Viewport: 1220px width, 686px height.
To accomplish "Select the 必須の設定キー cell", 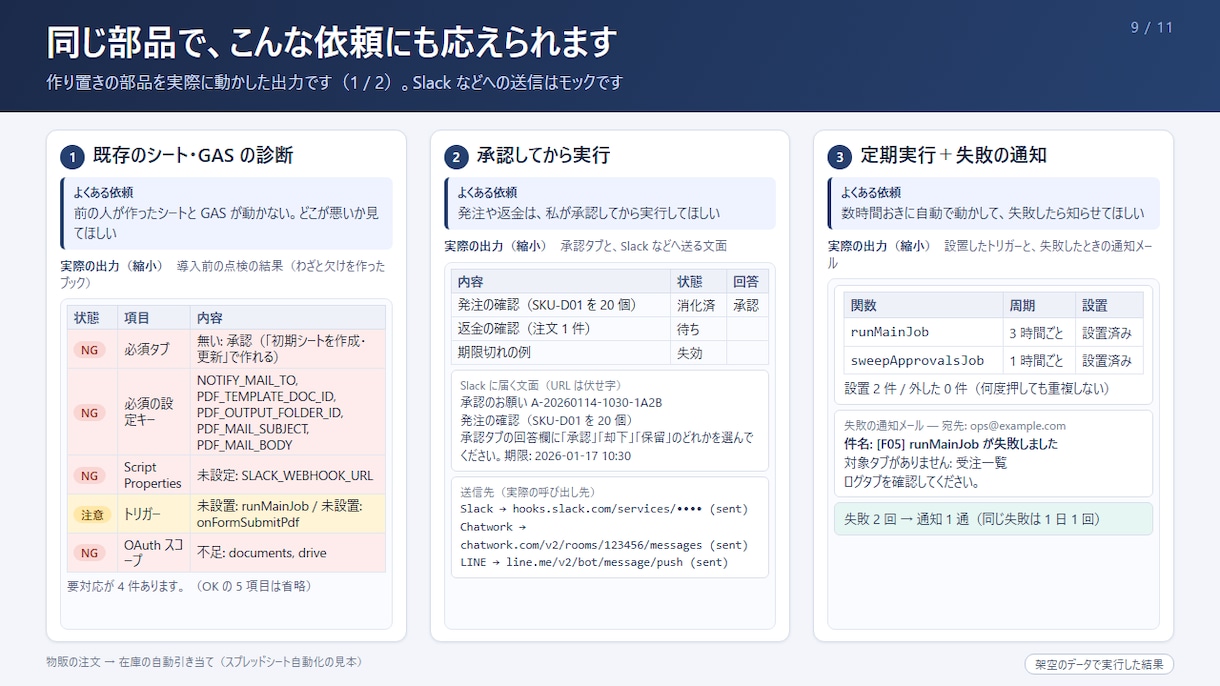I will [154, 413].
